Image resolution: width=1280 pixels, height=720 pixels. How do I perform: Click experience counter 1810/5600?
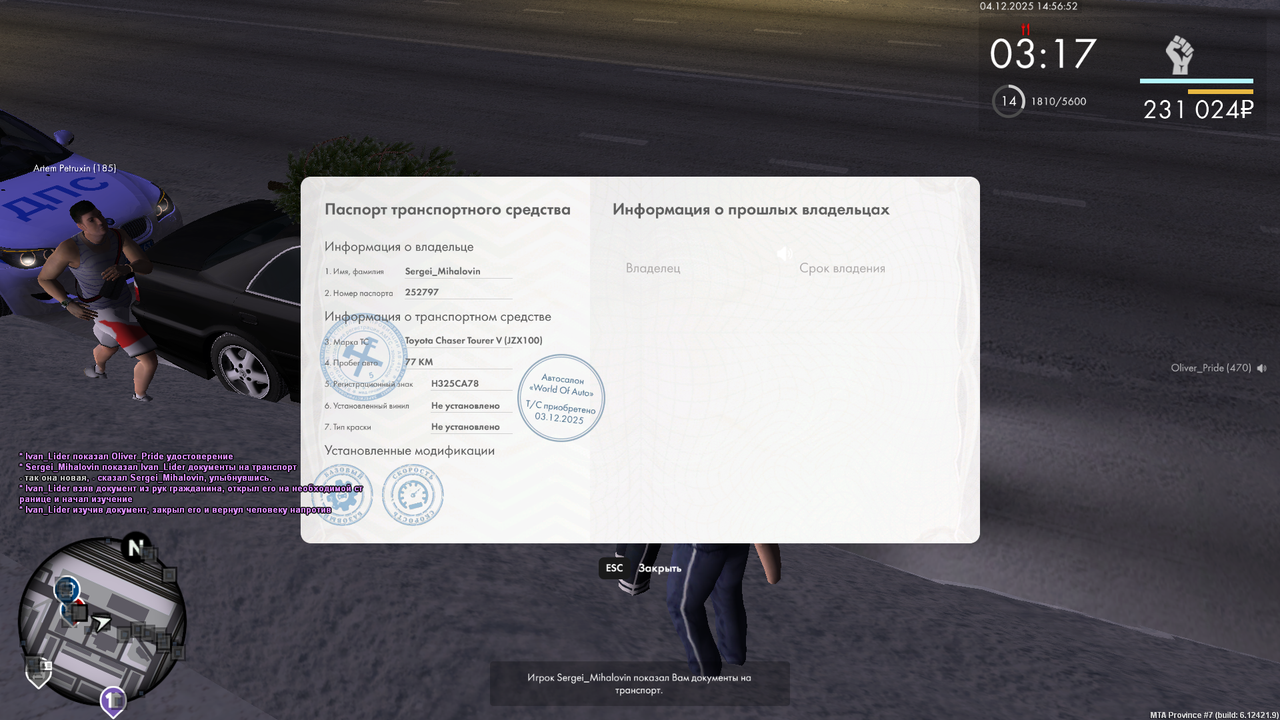1059,101
